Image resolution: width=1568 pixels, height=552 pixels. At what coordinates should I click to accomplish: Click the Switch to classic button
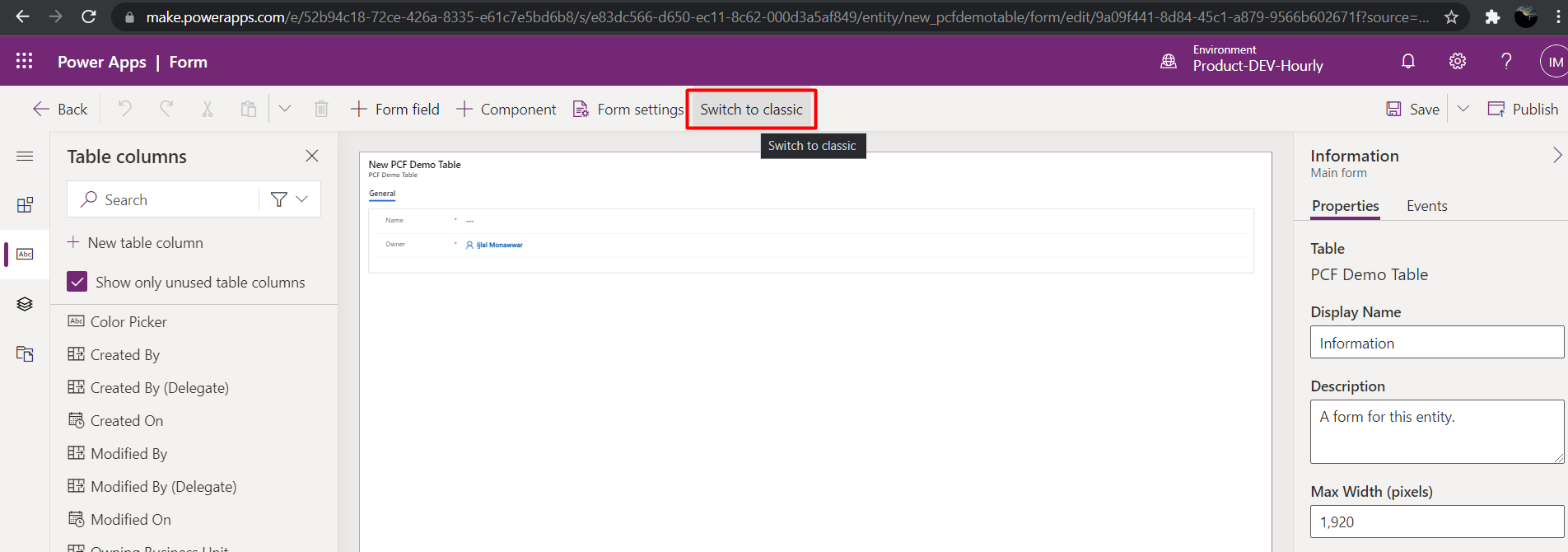(751, 110)
